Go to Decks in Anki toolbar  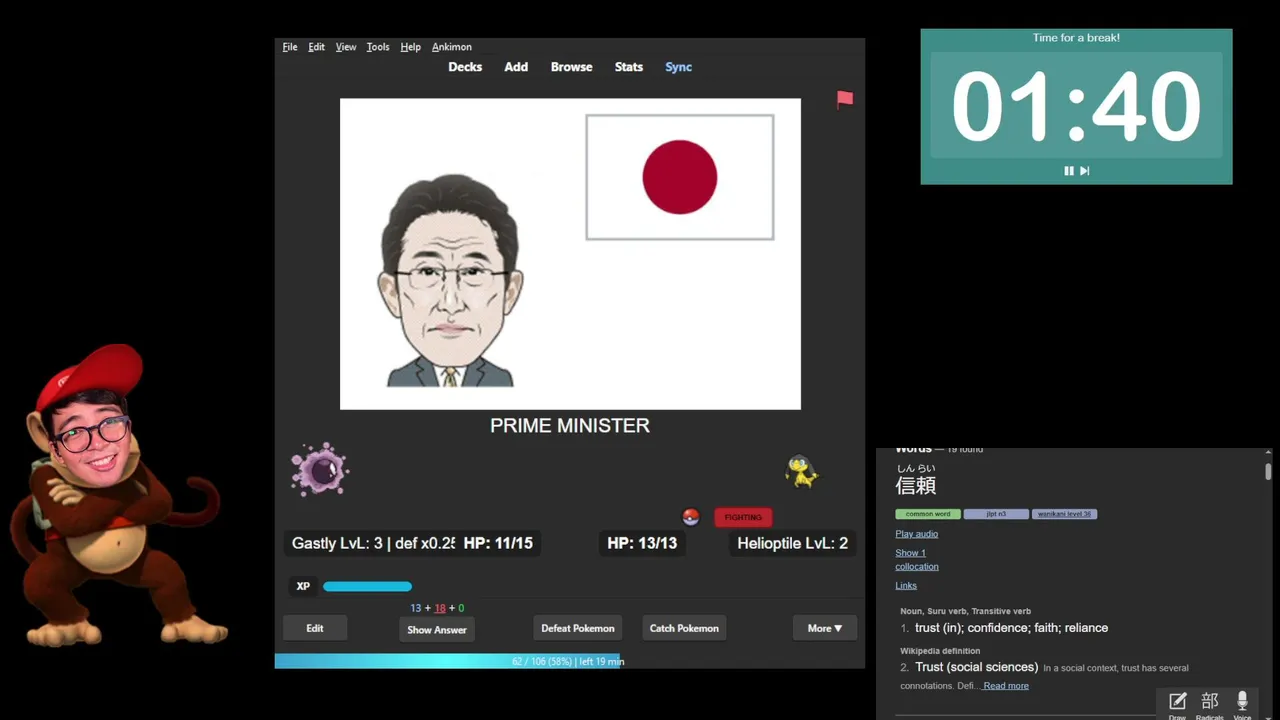coord(465,67)
